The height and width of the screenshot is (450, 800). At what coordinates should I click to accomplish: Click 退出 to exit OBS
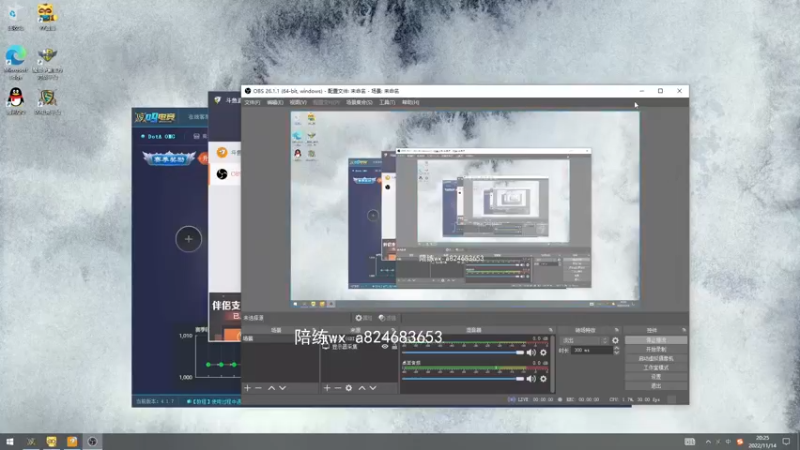656,386
